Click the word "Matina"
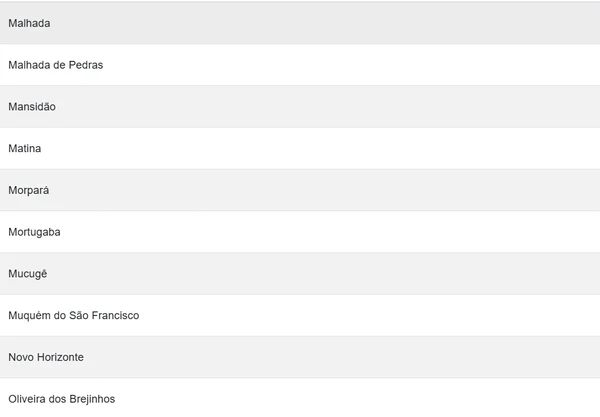 click(25, 149)
